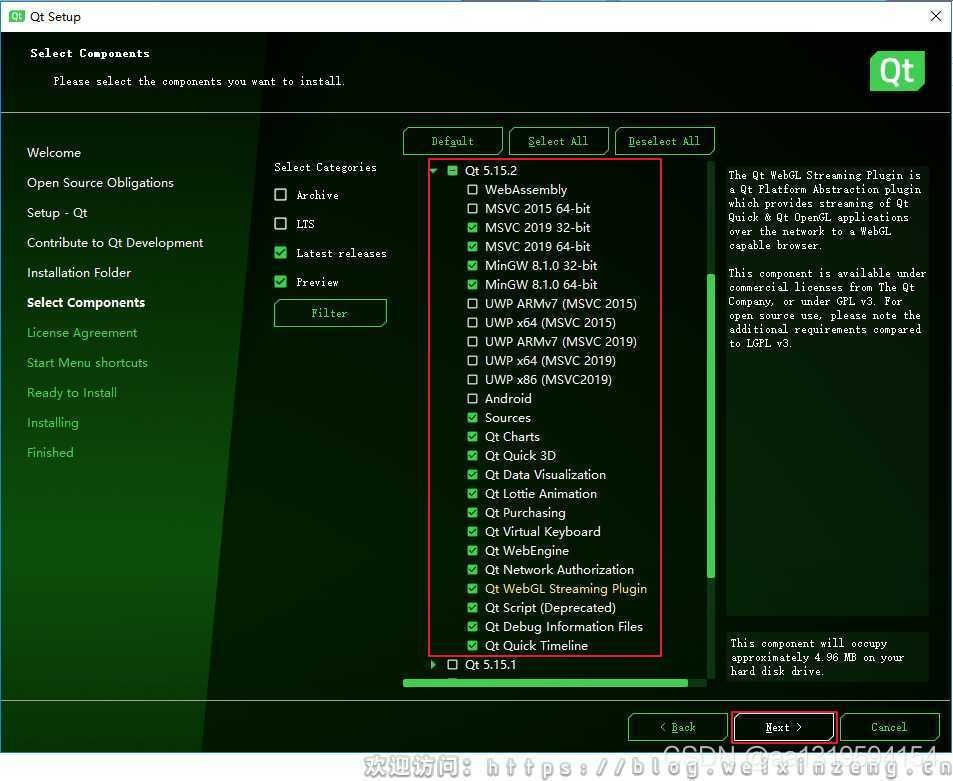Click the vertical scrollbar of component tree
Image resolution: width=953 pixels, height=781 pixels.
710,425
